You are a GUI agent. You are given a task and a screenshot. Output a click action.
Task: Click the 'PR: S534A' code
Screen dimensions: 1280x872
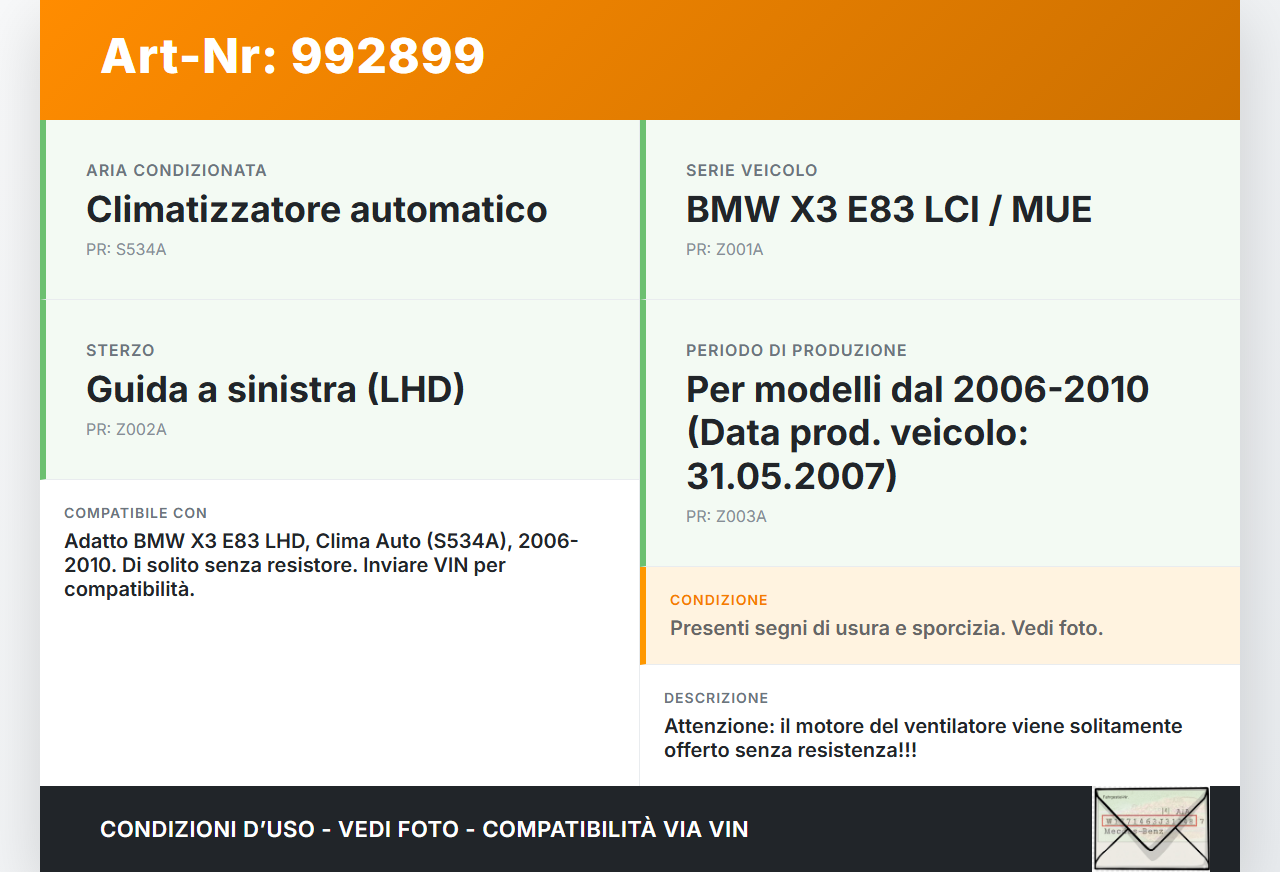click(126, 250)
